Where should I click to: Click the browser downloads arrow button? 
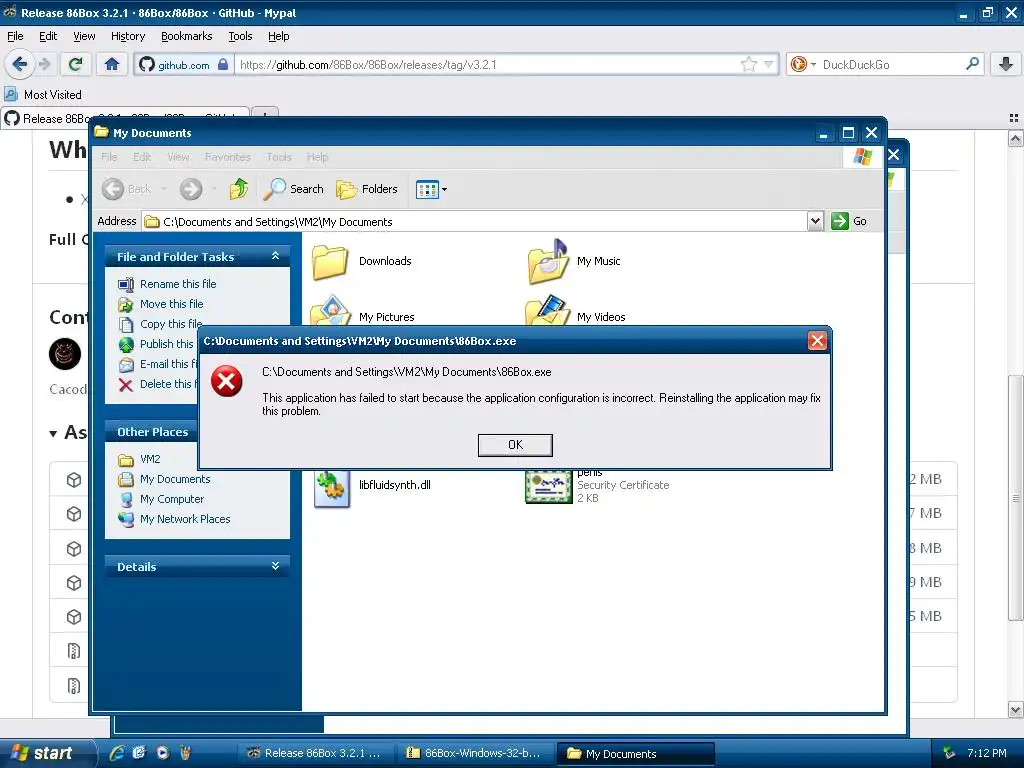[1006, 64]
